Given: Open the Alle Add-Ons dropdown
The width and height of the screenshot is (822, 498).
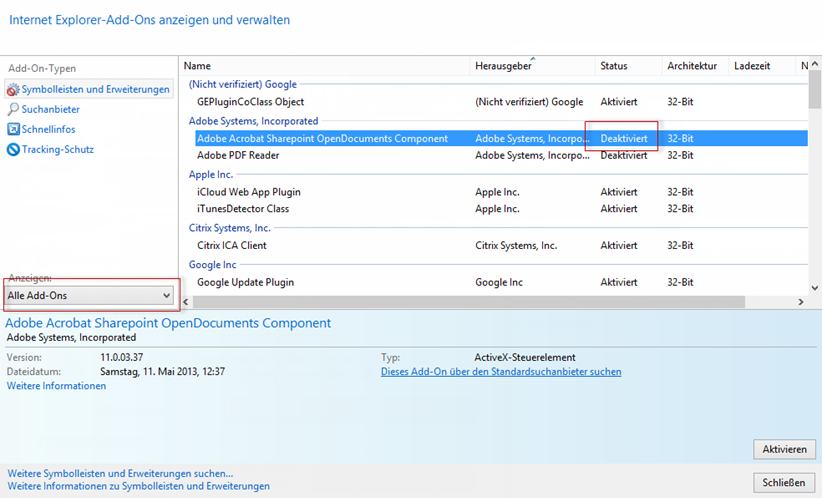Looking at the screenshot, I should click(x=89, y=295).
